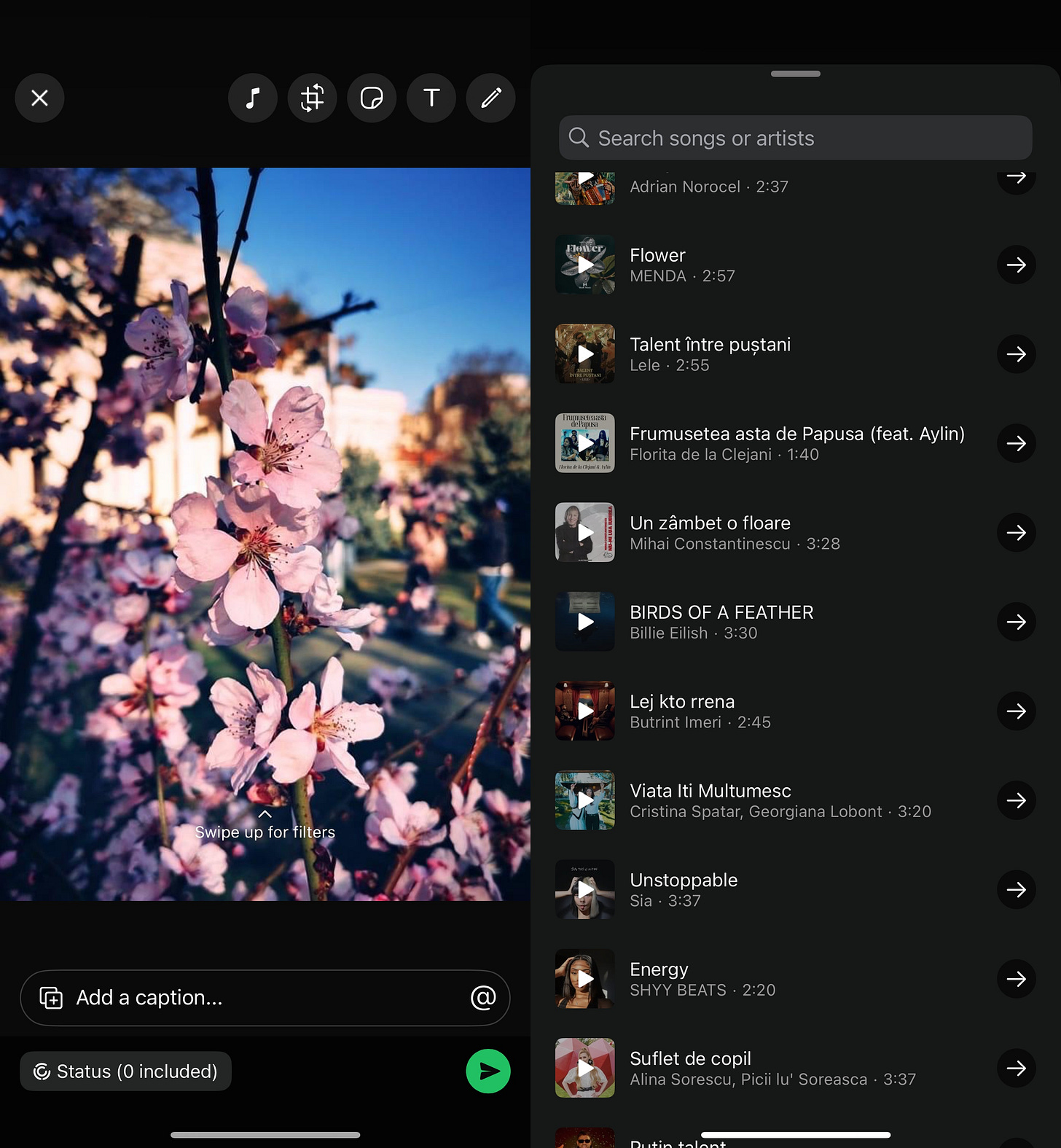Select Talent între puștani with arrow

coord(1016,354)
